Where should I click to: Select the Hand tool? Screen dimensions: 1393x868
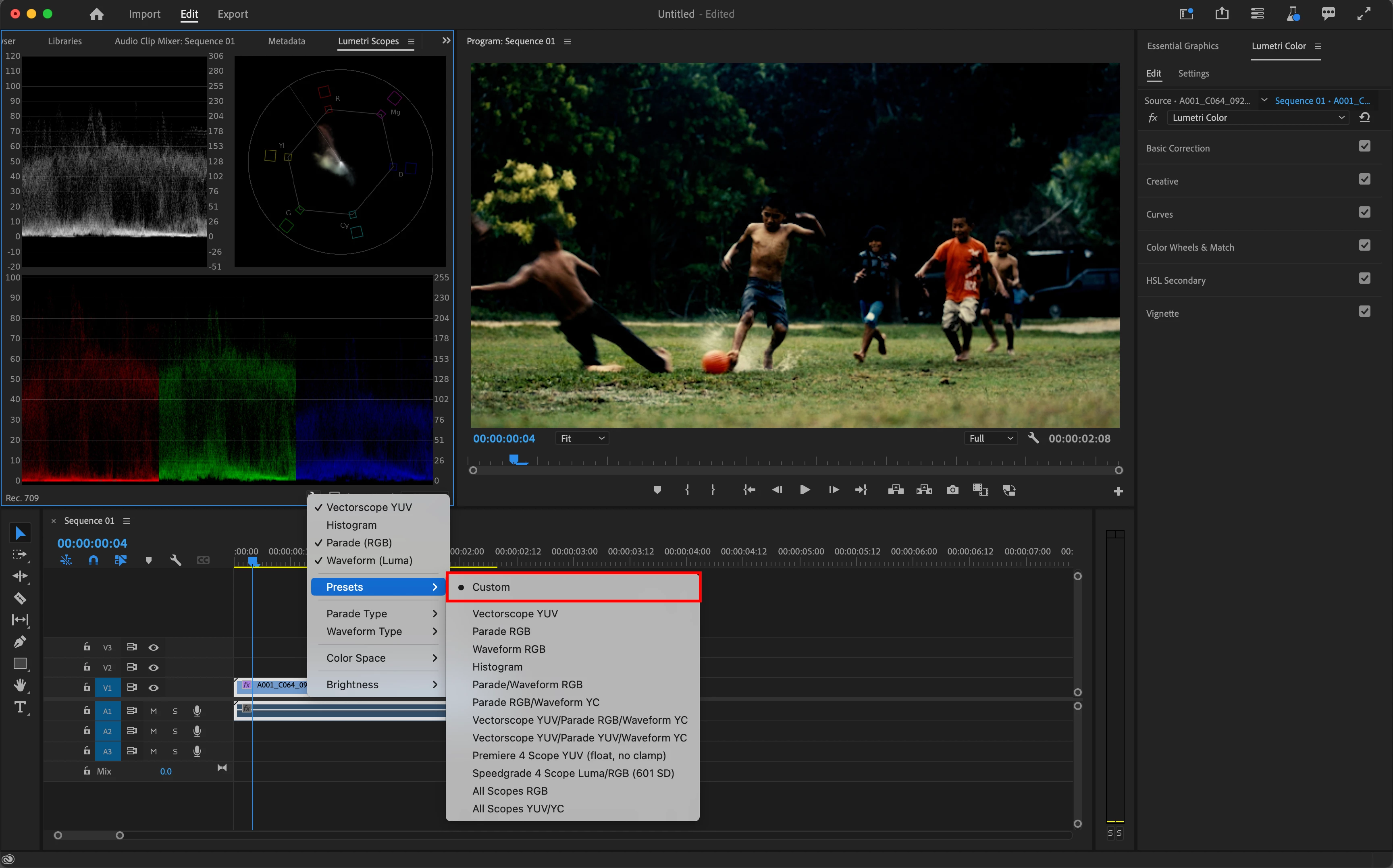click(19, 685)
